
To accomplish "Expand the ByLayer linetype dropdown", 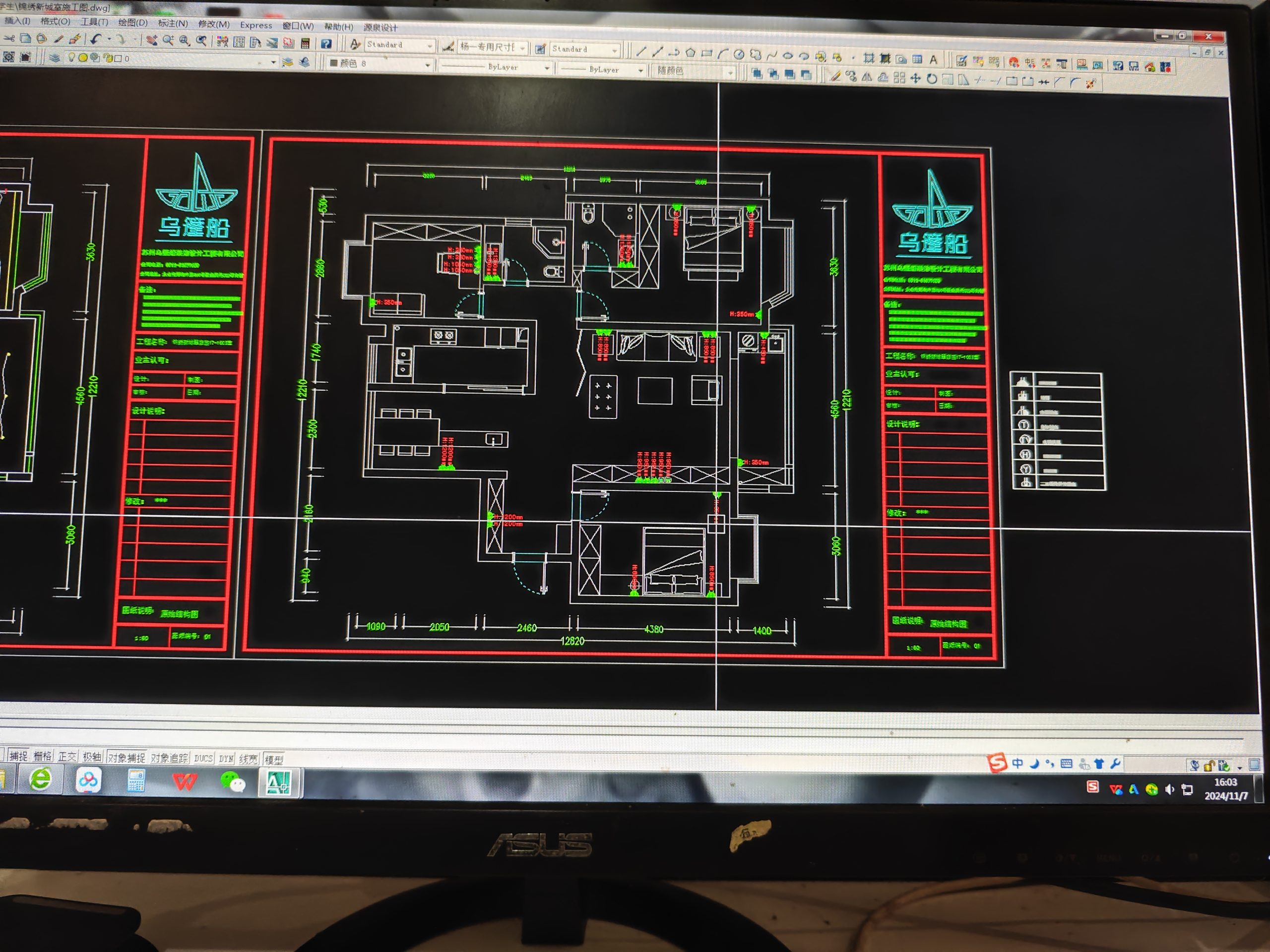I will (x=547, y=68).
